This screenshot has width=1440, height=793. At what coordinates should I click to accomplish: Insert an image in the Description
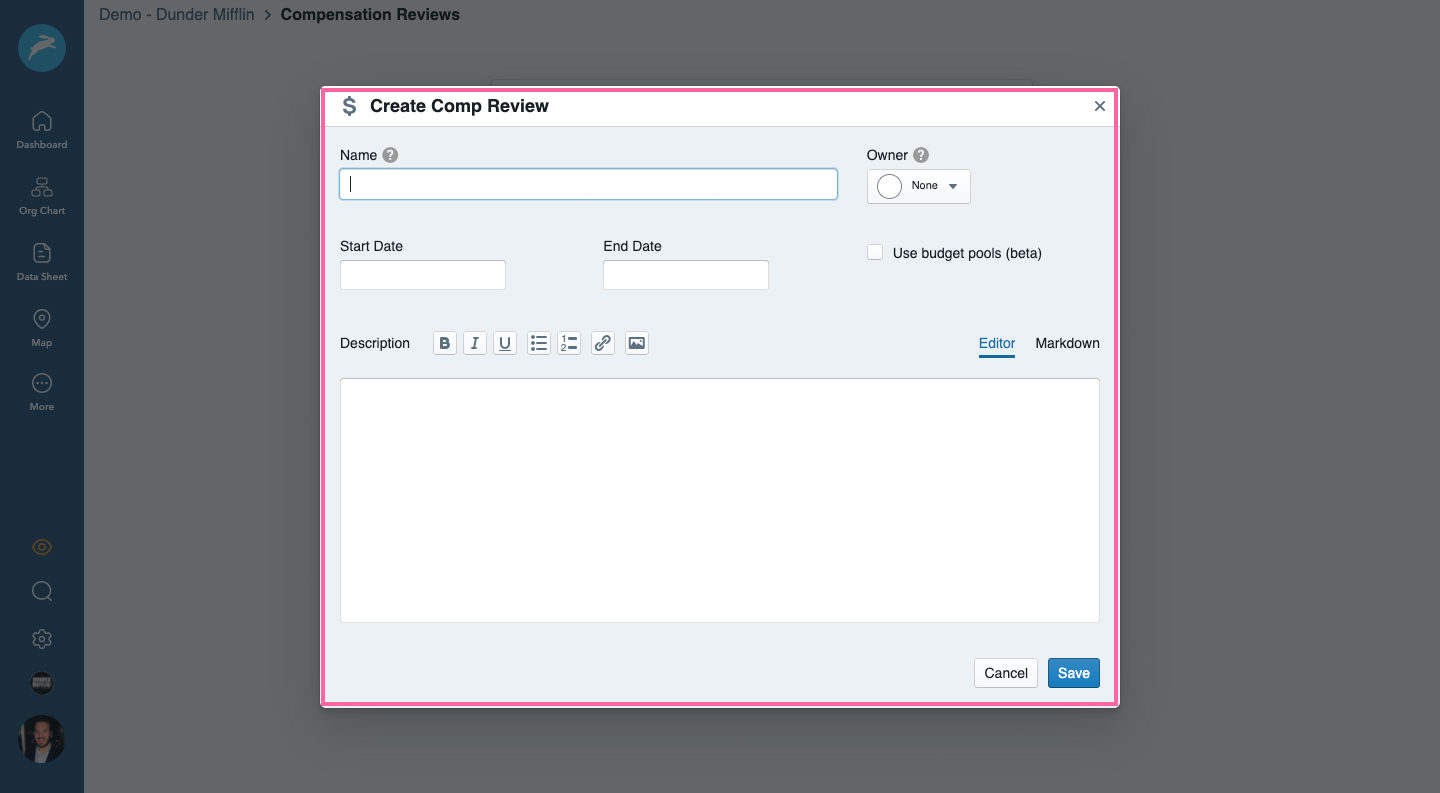click(x=637, y=343)
